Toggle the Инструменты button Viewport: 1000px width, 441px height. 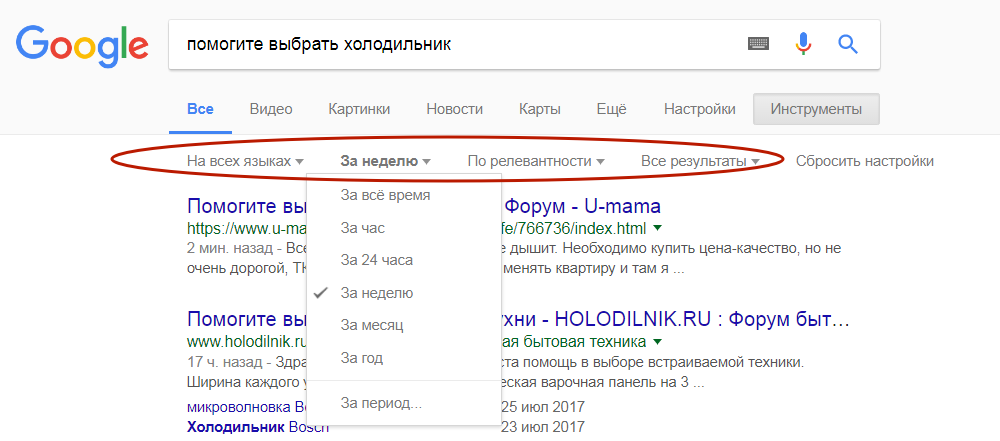[x=816, y=109]
